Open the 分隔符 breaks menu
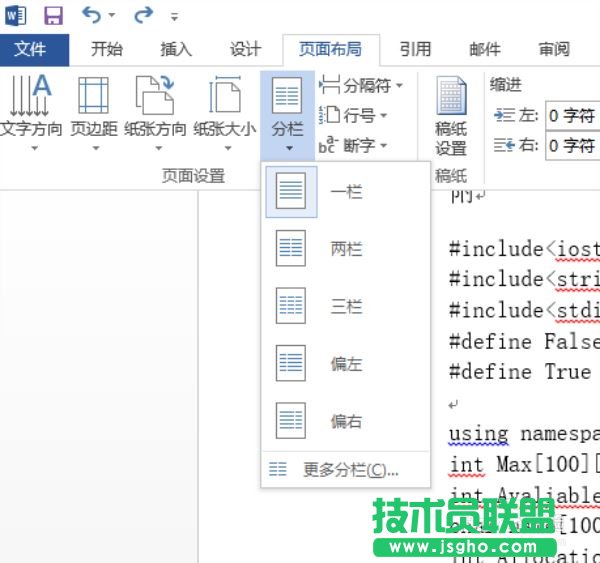Viewport: 600px width, 563px height. point(361,85)
